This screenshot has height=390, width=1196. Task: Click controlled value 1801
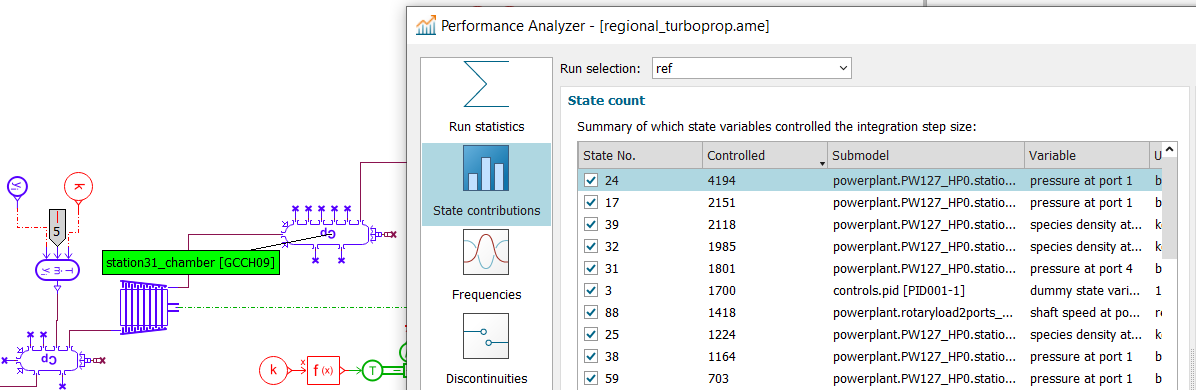pos(722,269)
